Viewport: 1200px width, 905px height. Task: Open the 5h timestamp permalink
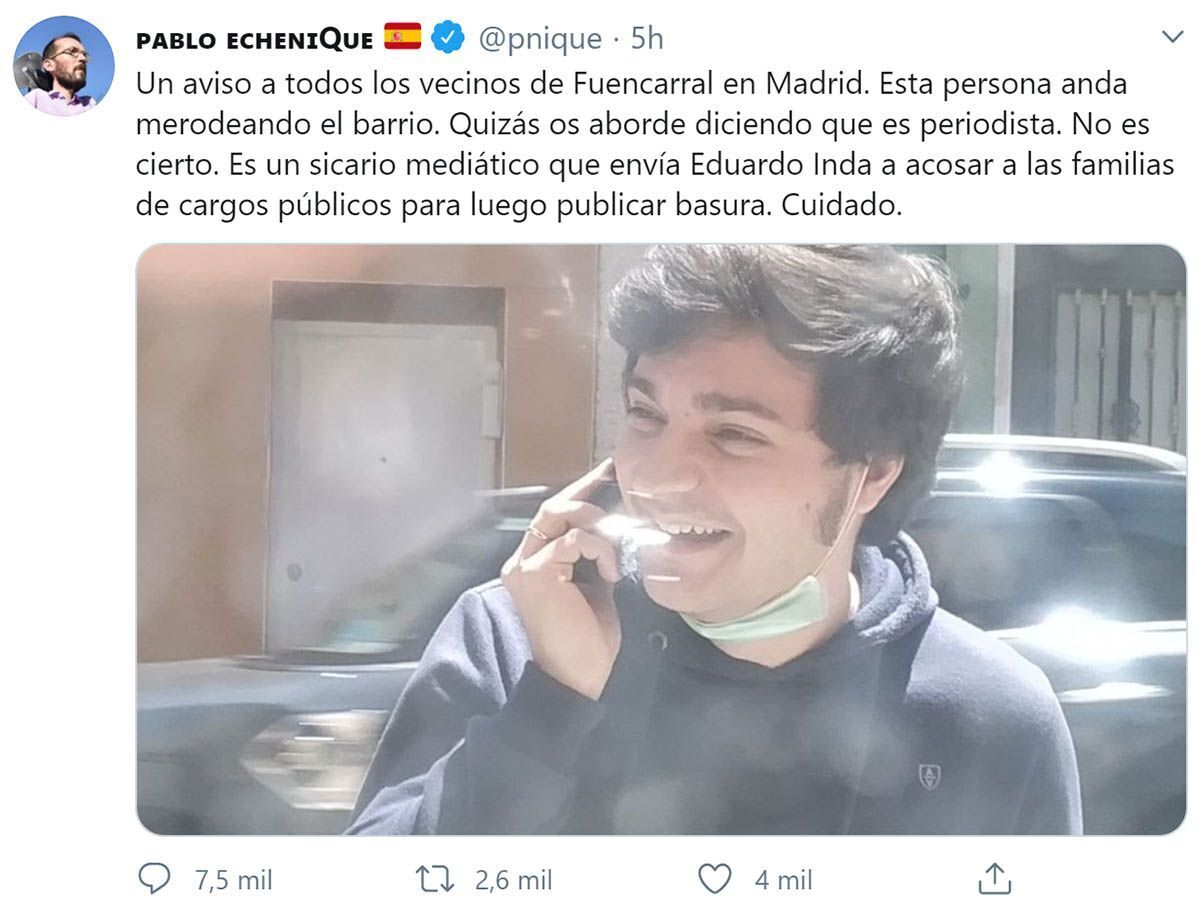646,38
